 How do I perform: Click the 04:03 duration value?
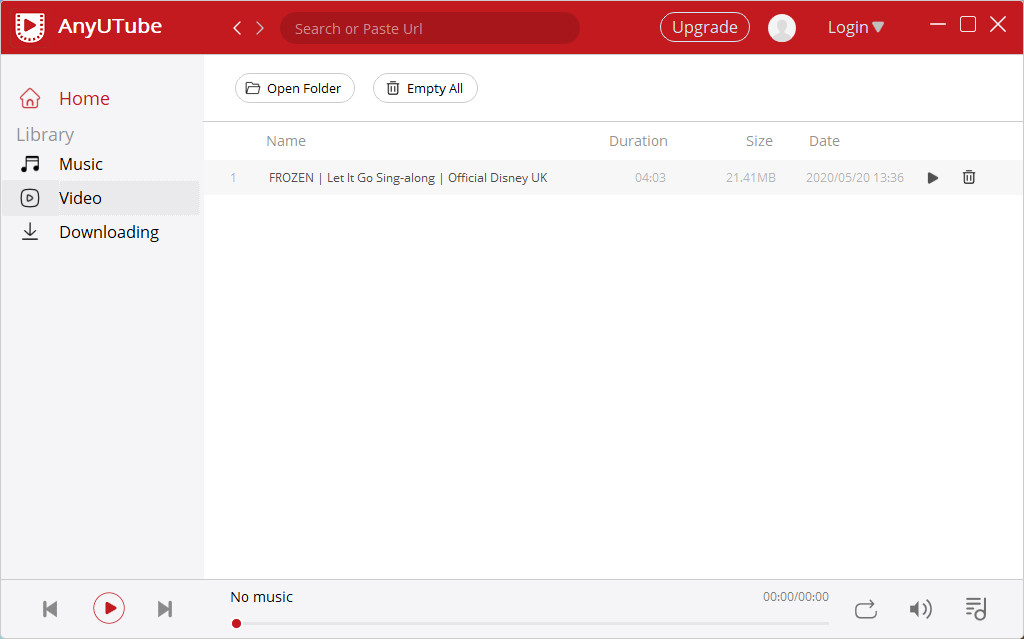(x=650, y=178)
